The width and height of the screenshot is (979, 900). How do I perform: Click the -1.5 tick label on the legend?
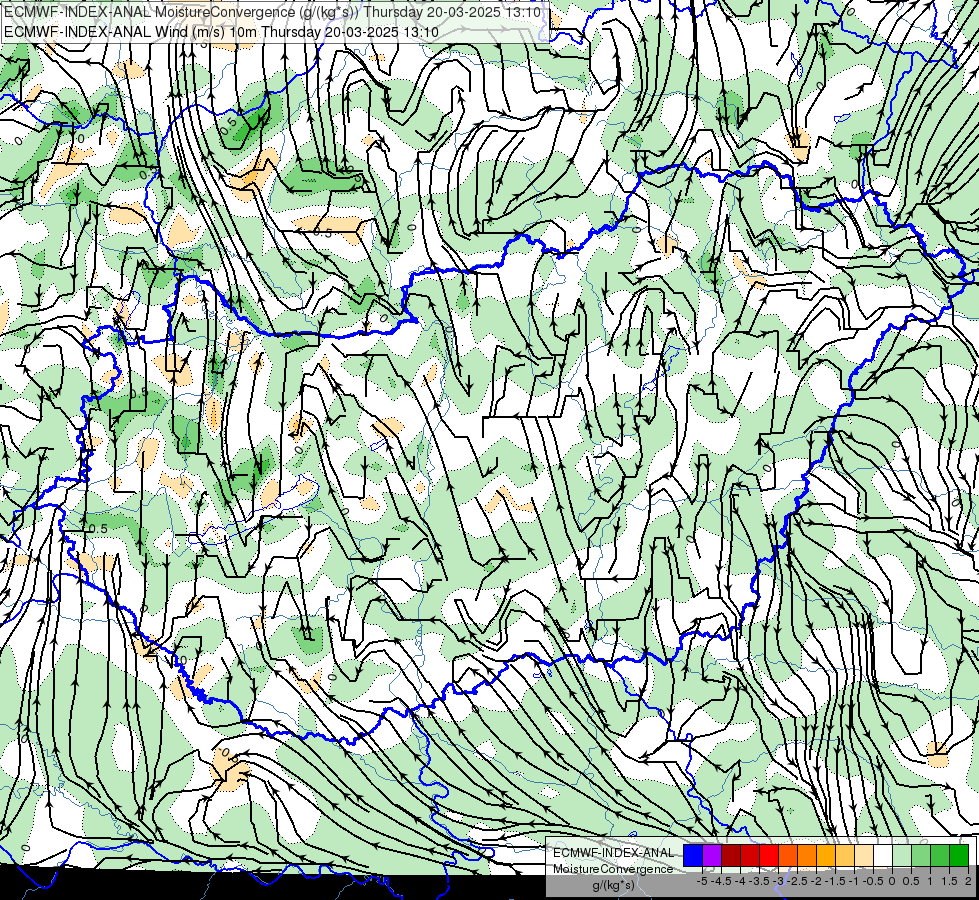click(x=835, y=881)
